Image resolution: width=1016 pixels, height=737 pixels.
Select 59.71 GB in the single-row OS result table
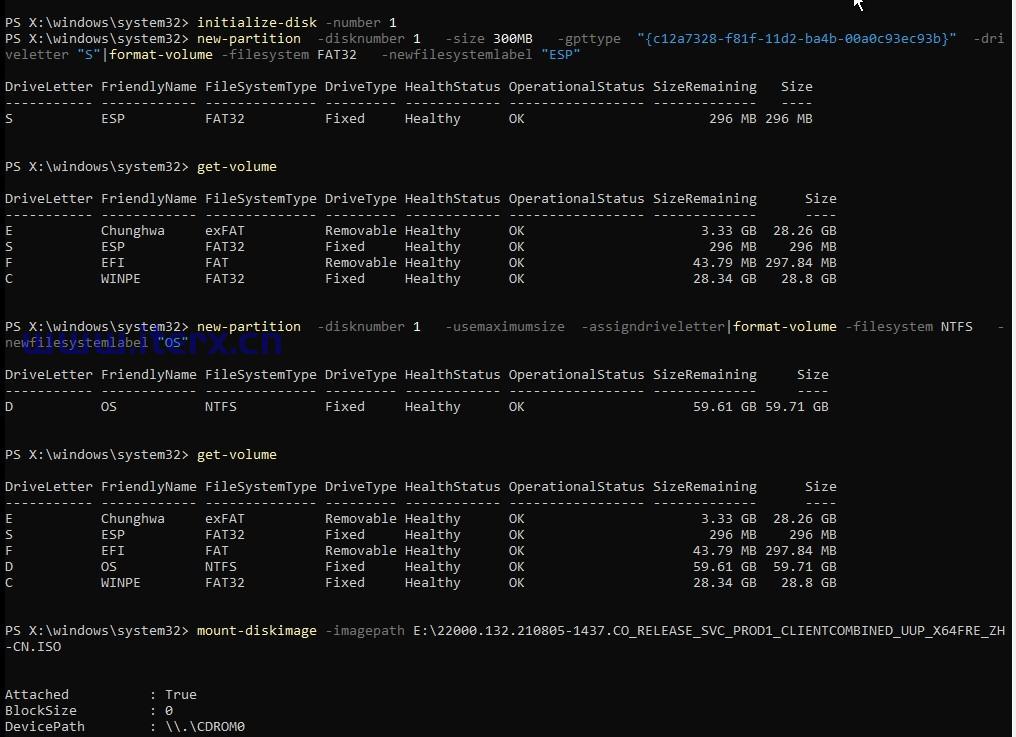pos(796,406)
